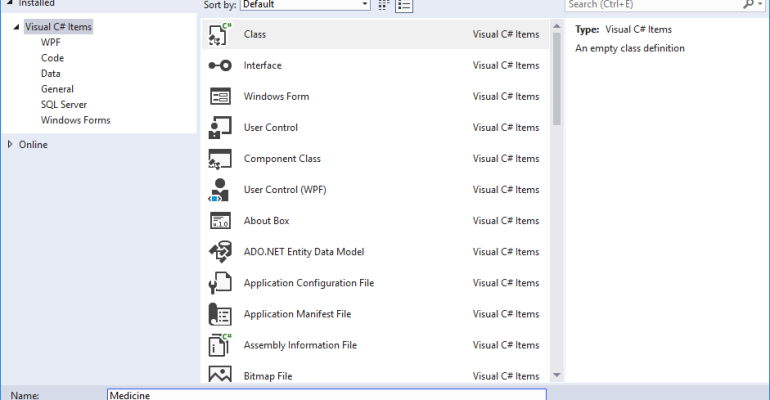
Task: Open the Online tree node
Action: pyautogui.click(x=33, y=144)
